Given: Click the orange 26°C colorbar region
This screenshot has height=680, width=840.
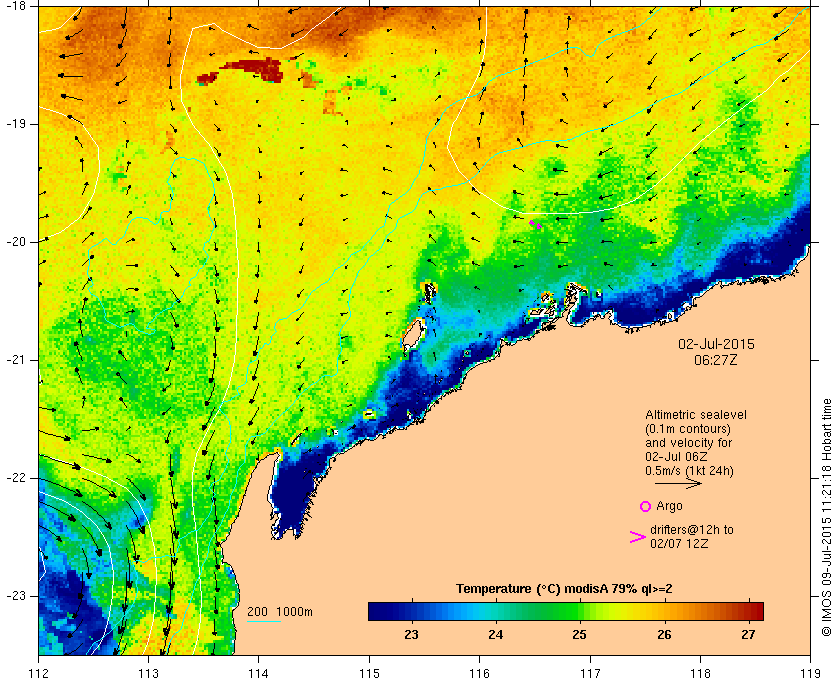Looking at the screenshot, I should [x=664, y=611].
